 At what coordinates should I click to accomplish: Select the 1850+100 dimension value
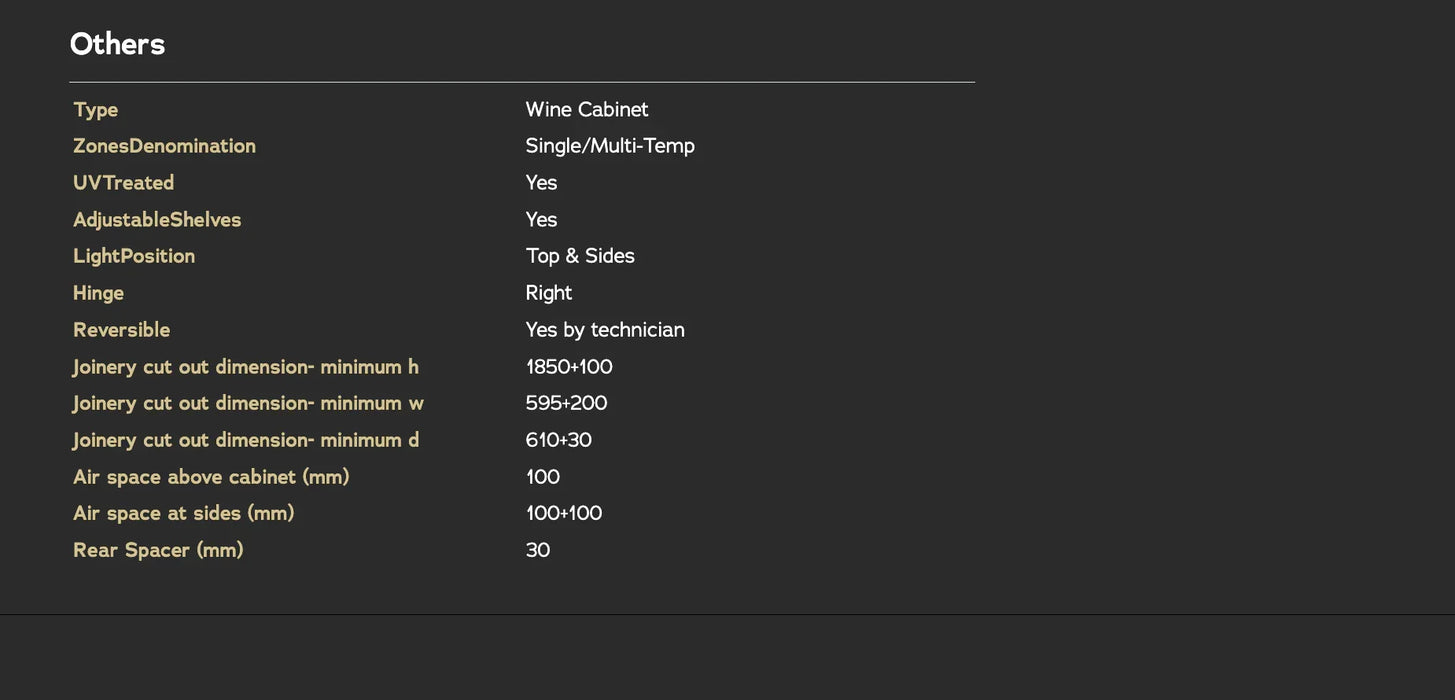coord(569,367)
